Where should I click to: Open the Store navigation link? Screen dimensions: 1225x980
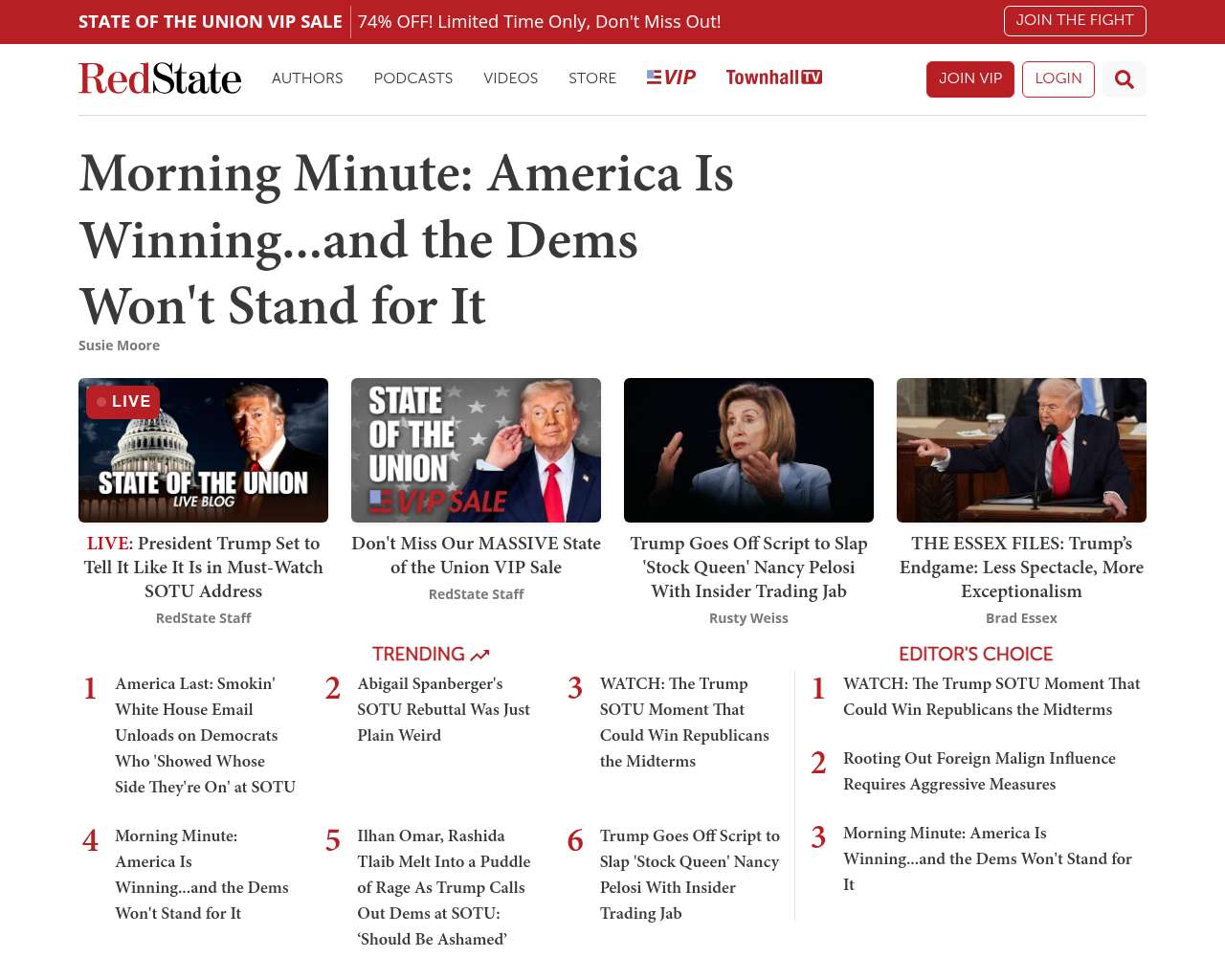tap(592, 78)
